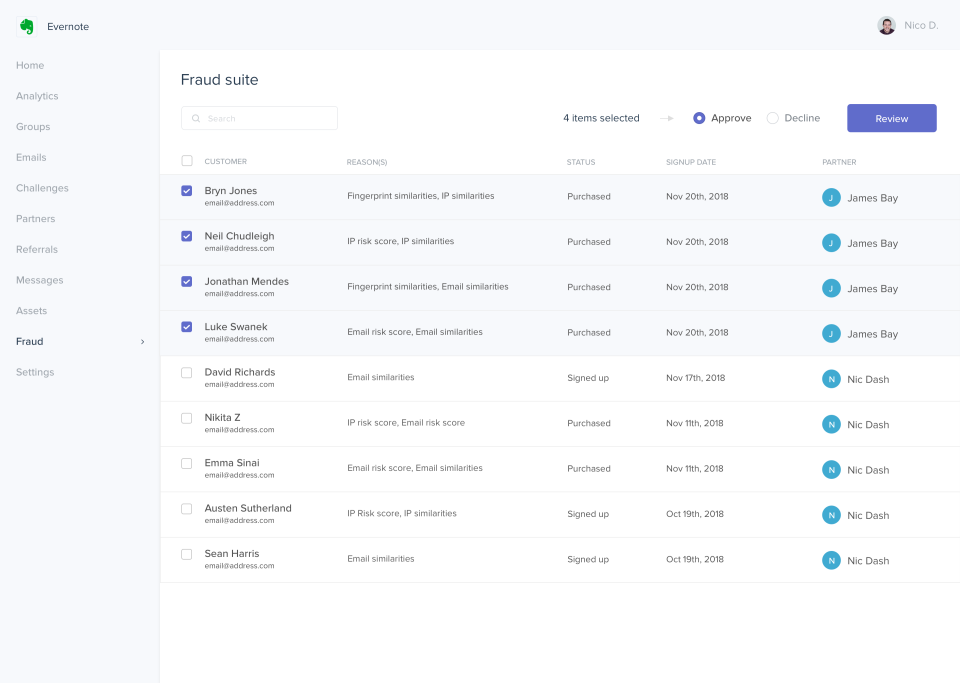Sort by the Signup Date column header
The height and width of the screenshot is (683, 960).
point(691,162)
